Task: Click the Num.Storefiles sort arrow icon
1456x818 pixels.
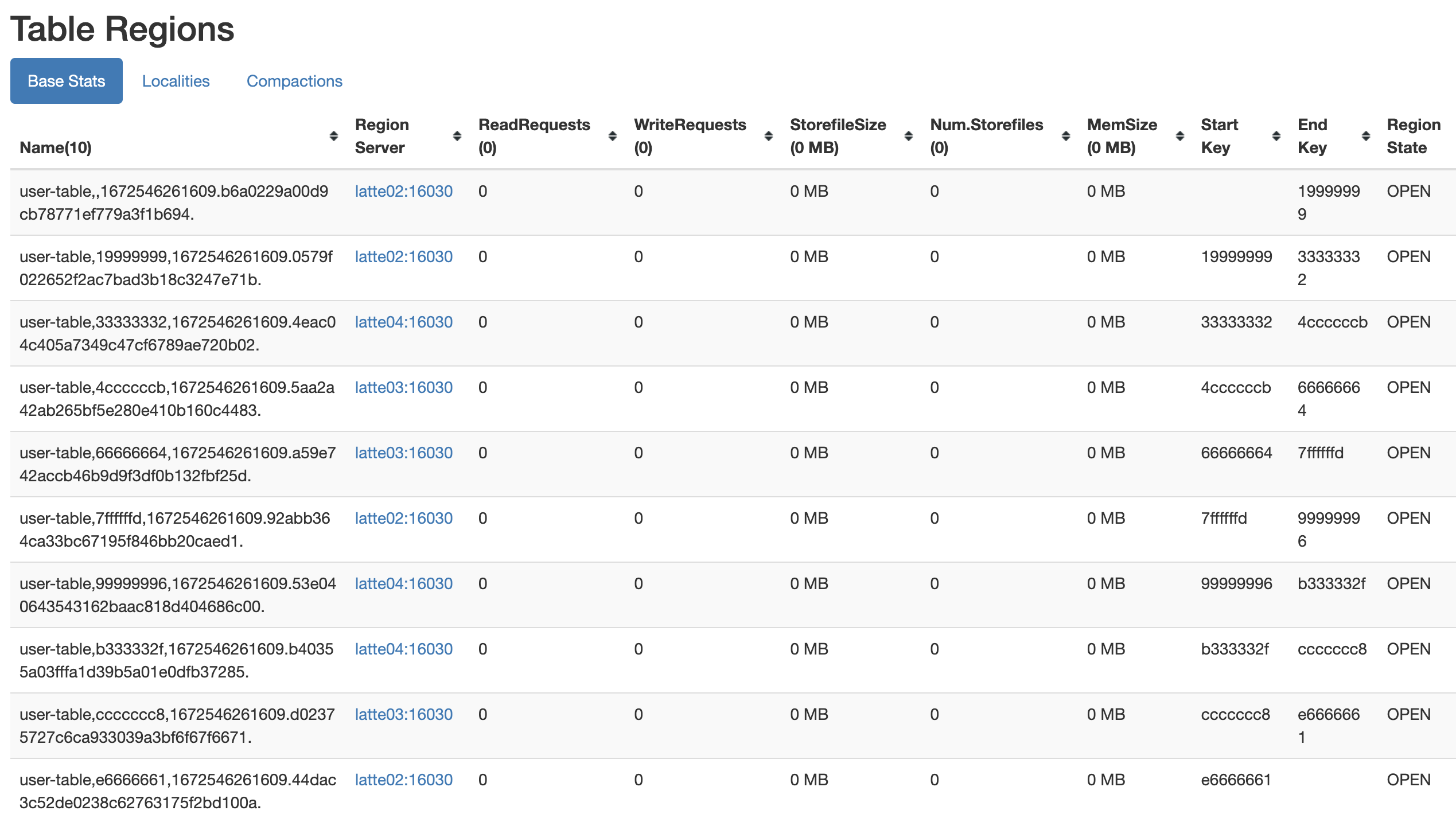Action: point(1066,136)
